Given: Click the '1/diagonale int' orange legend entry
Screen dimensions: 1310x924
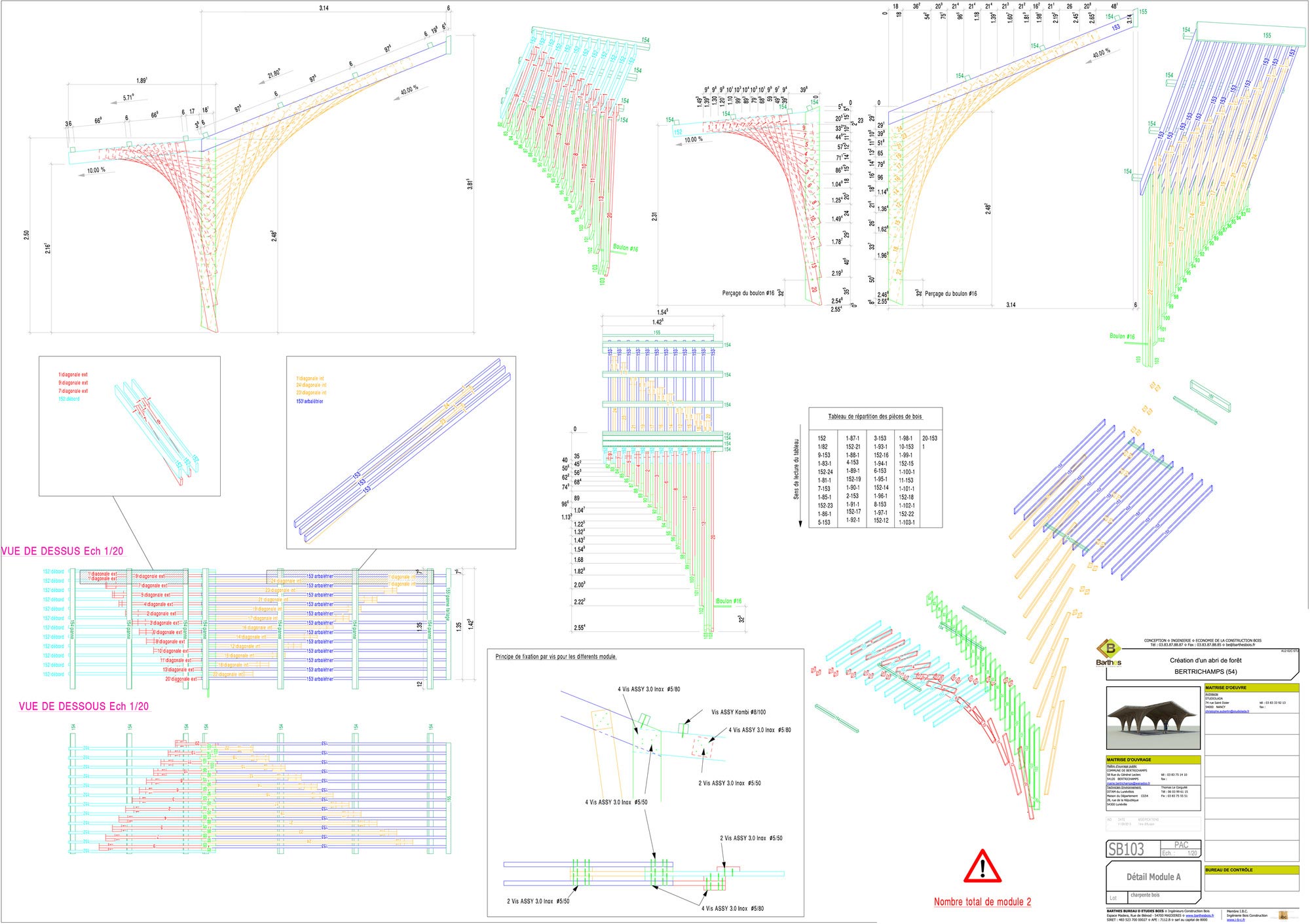Looking at the screenshot, I should pyautogui.click(x=310, y=378).
